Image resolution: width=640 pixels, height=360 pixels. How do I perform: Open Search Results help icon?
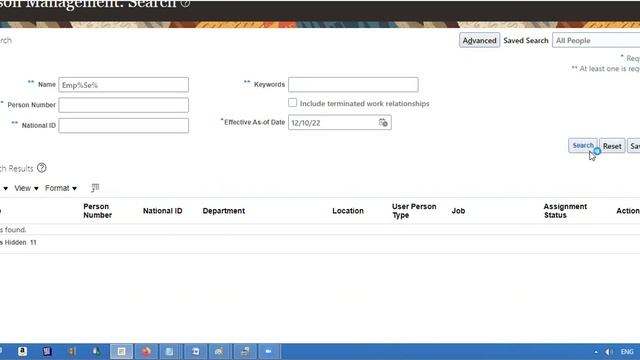(x=42, y=168)
